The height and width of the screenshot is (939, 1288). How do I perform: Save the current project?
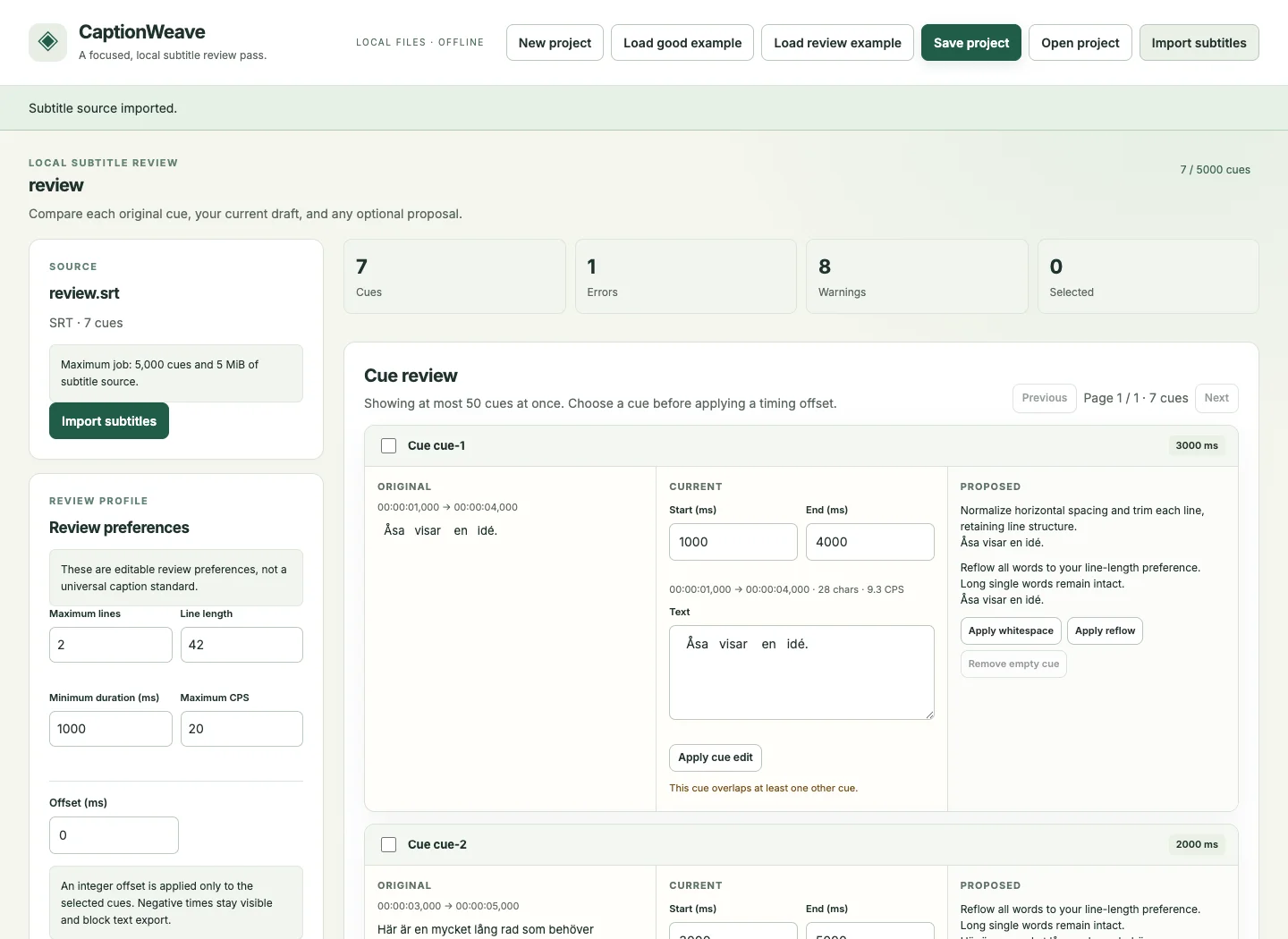[x=971, y=43]
